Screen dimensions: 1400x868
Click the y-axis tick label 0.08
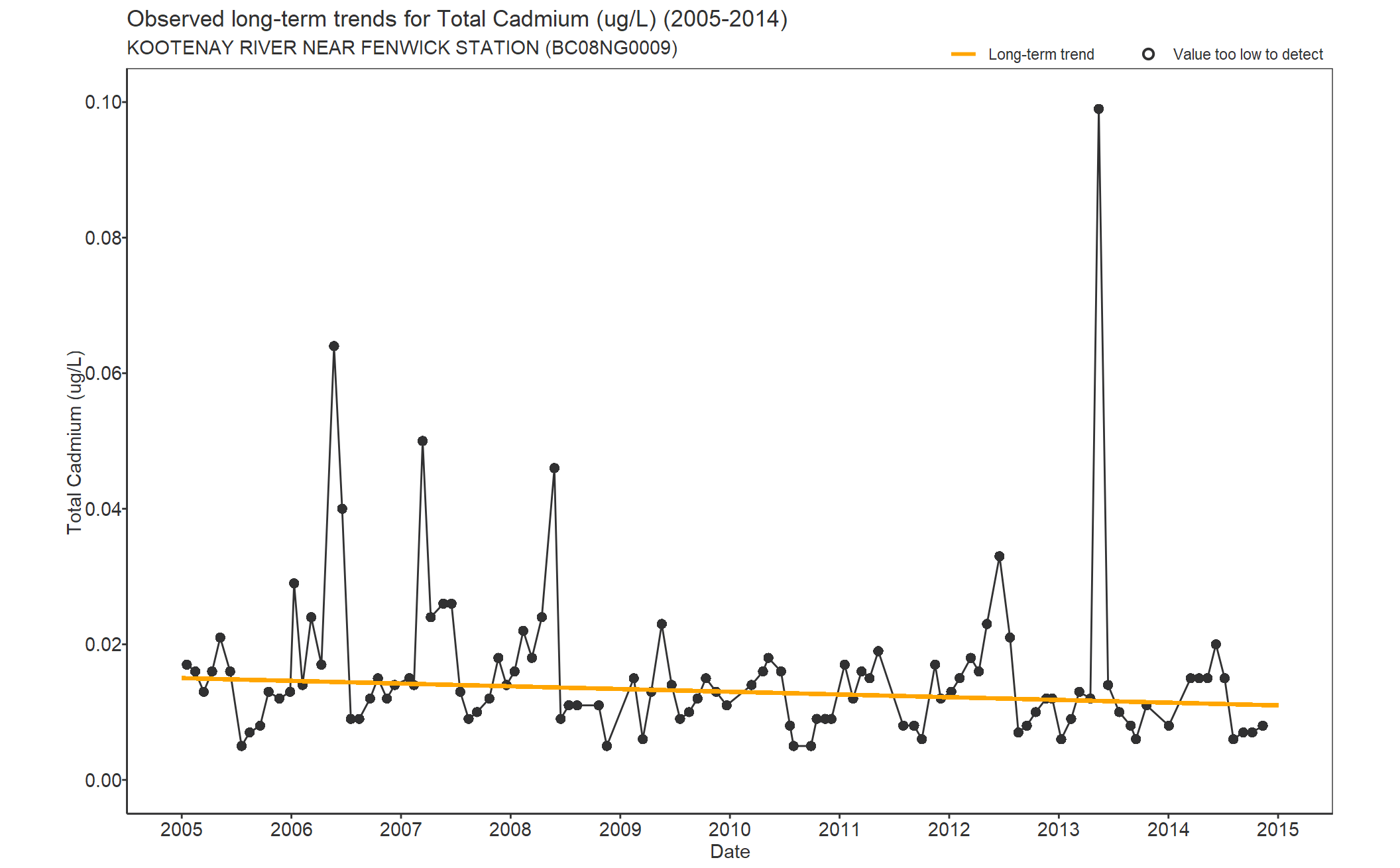click(x=103, y=237)
